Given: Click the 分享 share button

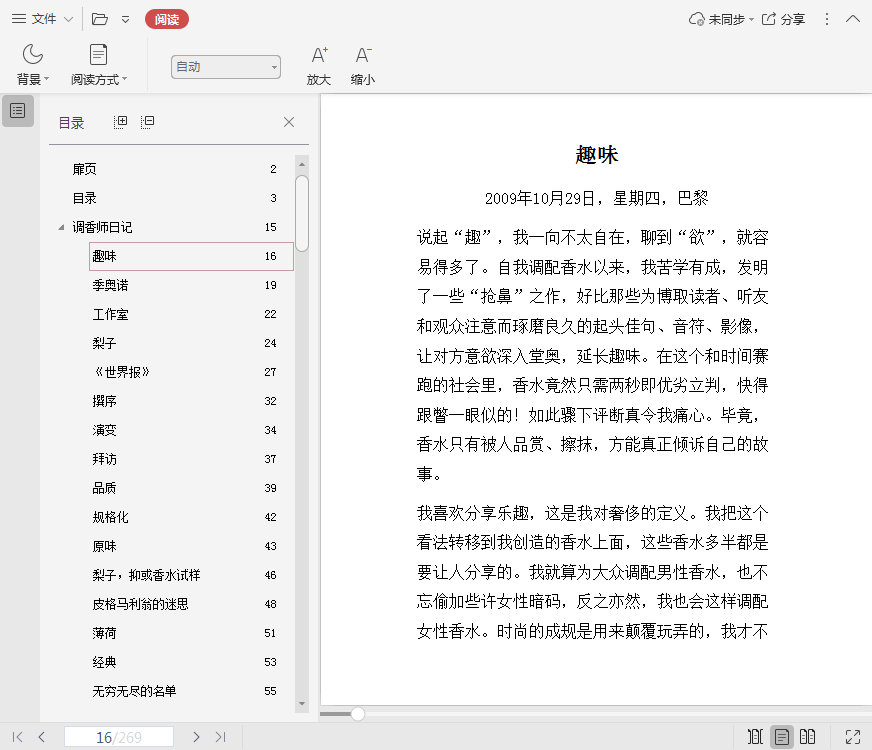Looking at the screenshot, I should [783, 19].
